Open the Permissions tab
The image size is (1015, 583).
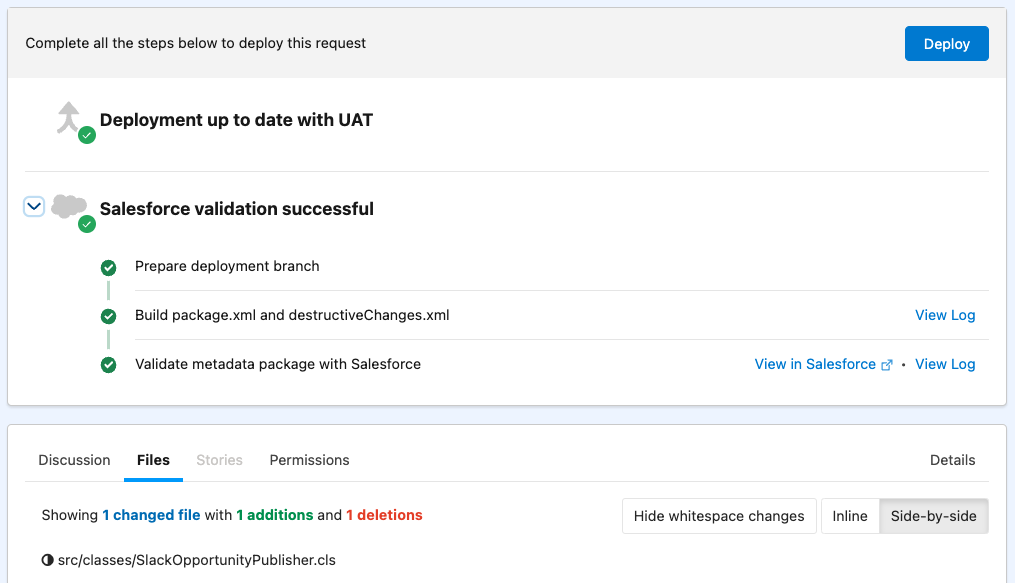pos(309,460)
